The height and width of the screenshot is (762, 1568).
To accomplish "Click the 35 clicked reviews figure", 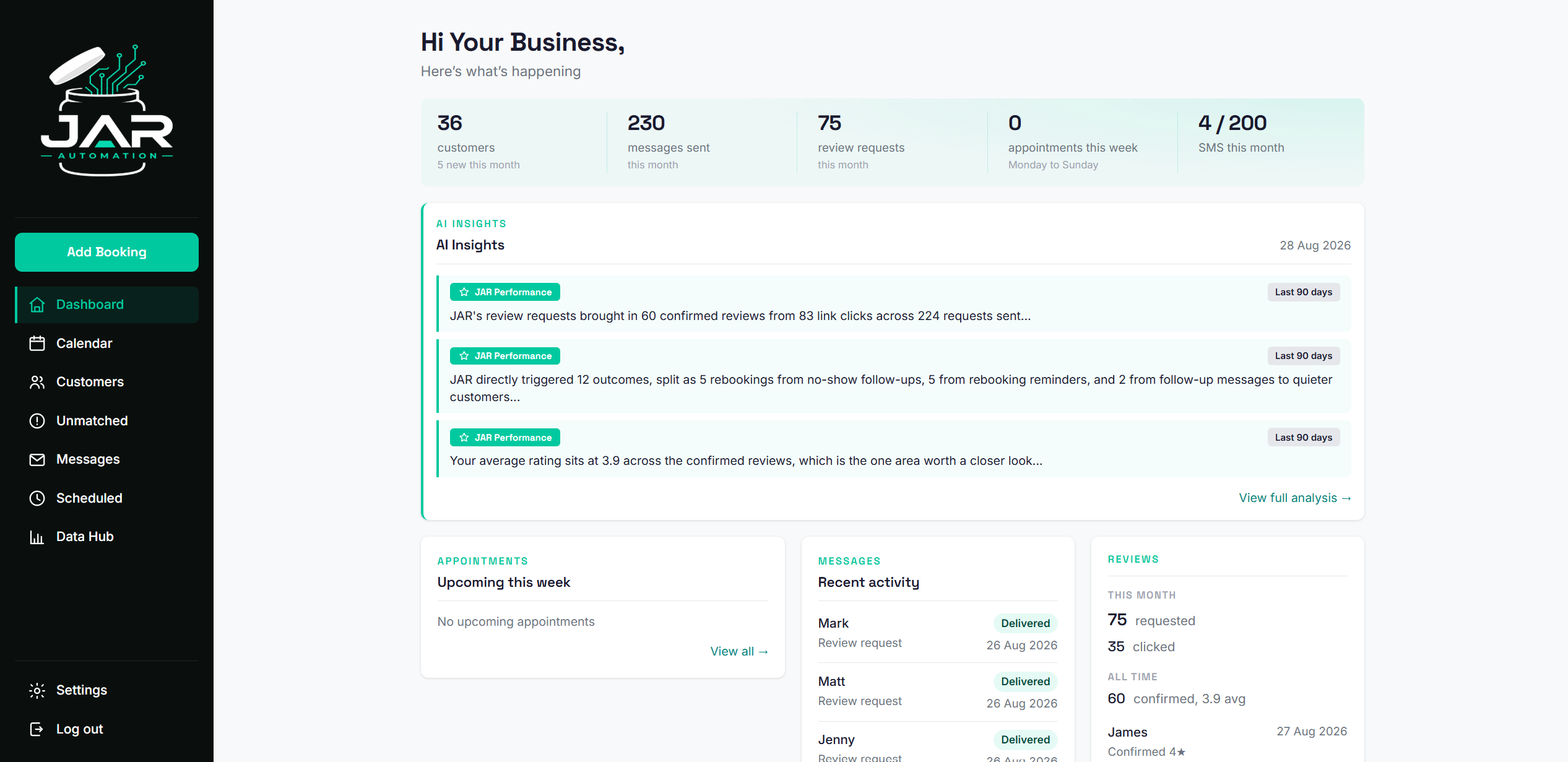I will (x=1141, y=647).
